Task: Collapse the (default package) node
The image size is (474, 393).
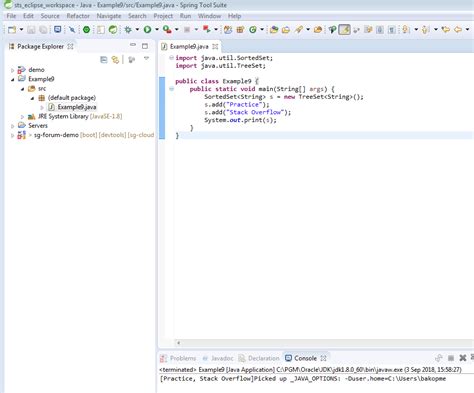Action: coord(32,98)
